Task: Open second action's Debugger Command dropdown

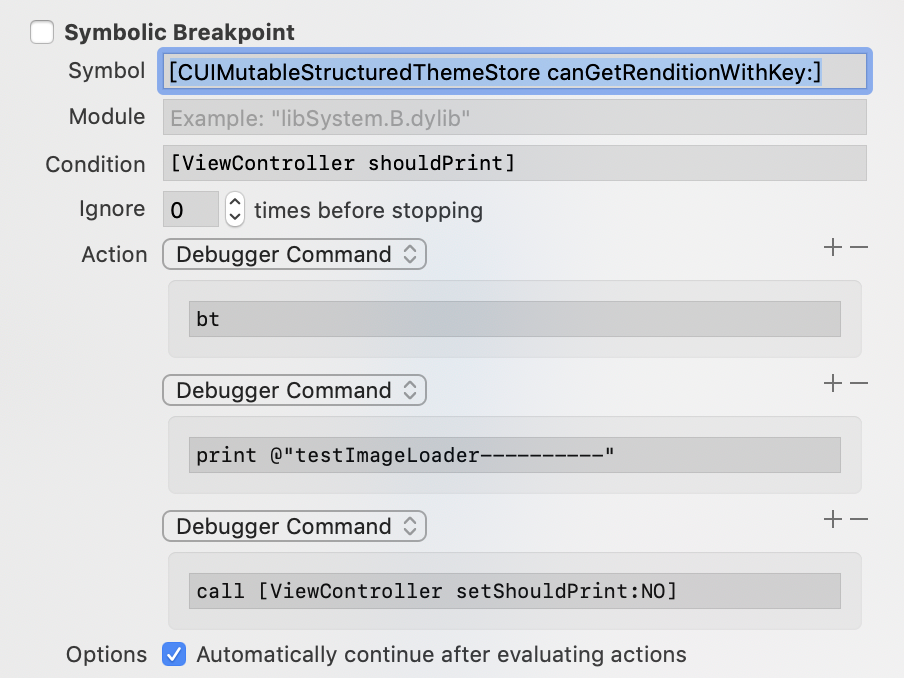Action: point(294,391)
